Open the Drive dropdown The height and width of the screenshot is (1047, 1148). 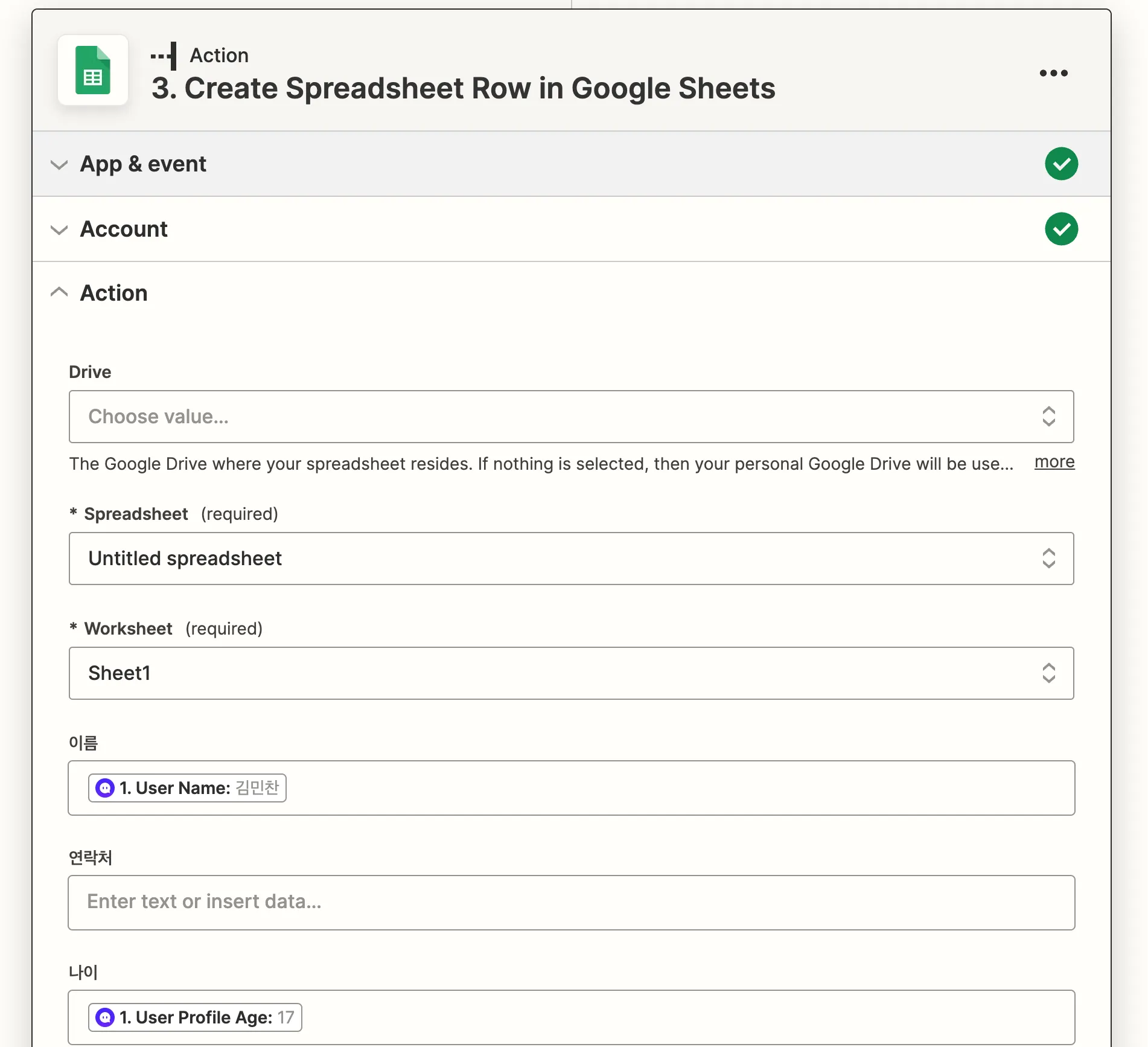tap(571, 417)
